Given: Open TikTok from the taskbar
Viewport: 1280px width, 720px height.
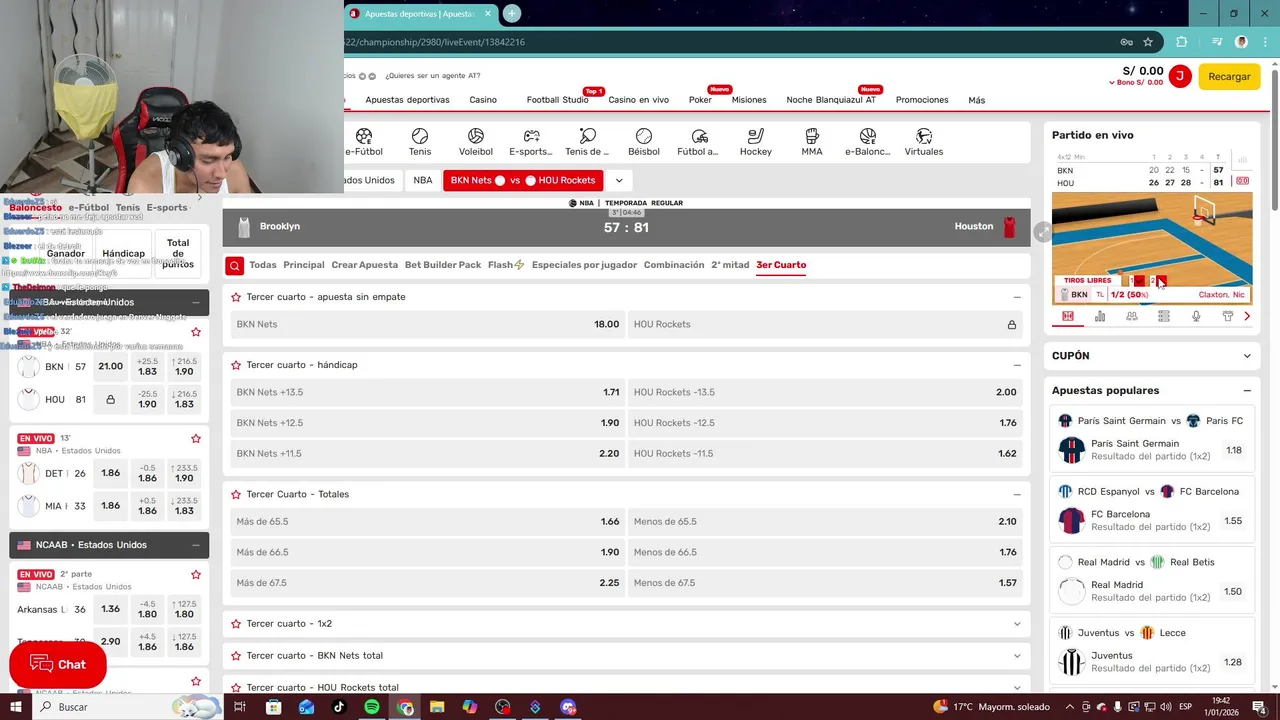Looking at the screenshot, I should point(338,707).
